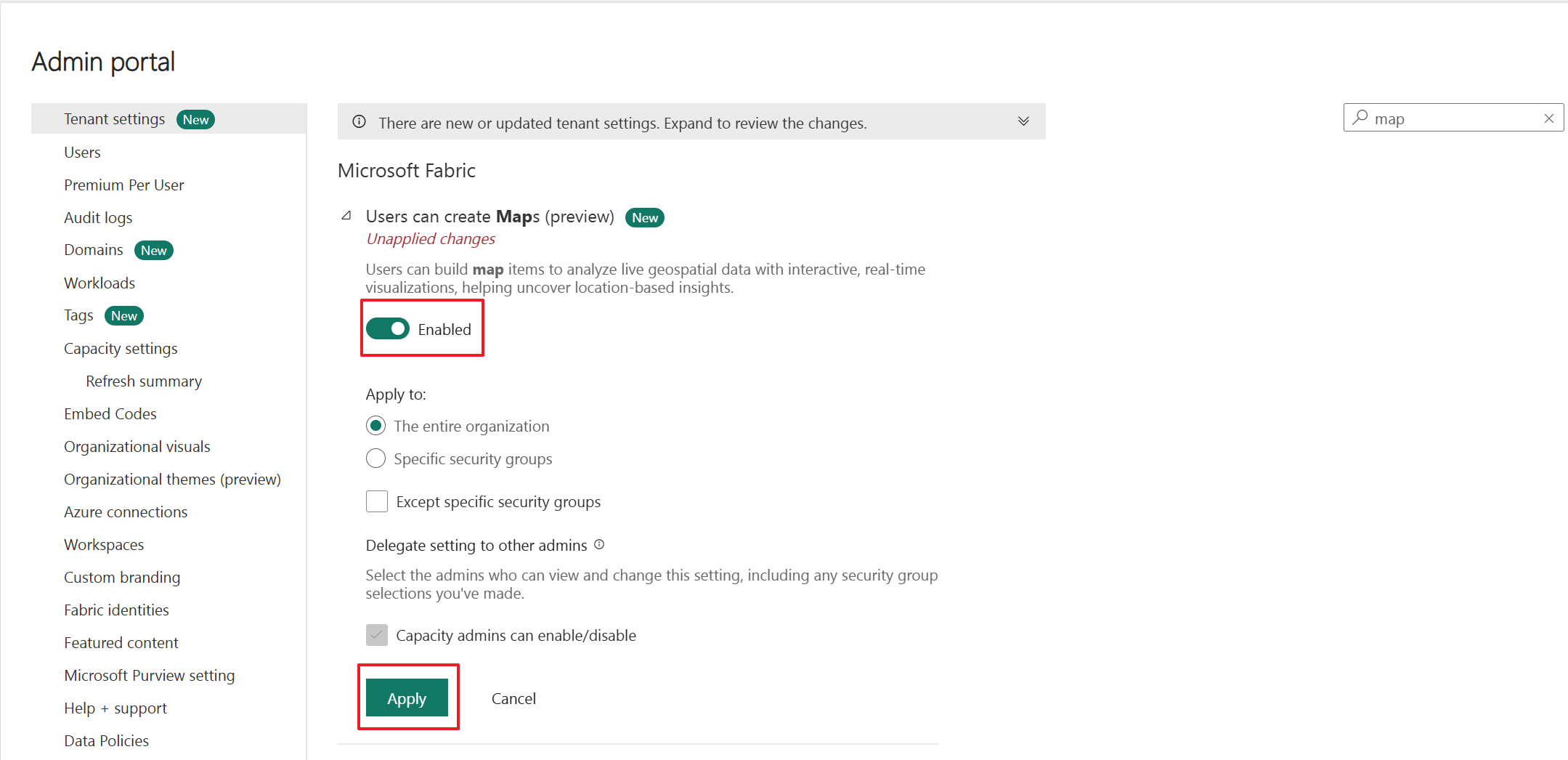Click the search magnifier icon
The image size is (1568, 760).
pos(1360,118)
